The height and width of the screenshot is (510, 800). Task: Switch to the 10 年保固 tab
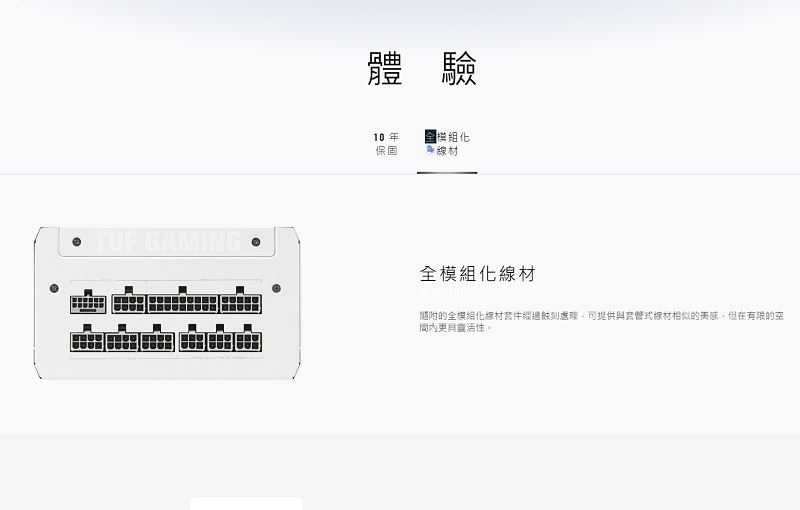pyautogui.click(x=386, y=144)
